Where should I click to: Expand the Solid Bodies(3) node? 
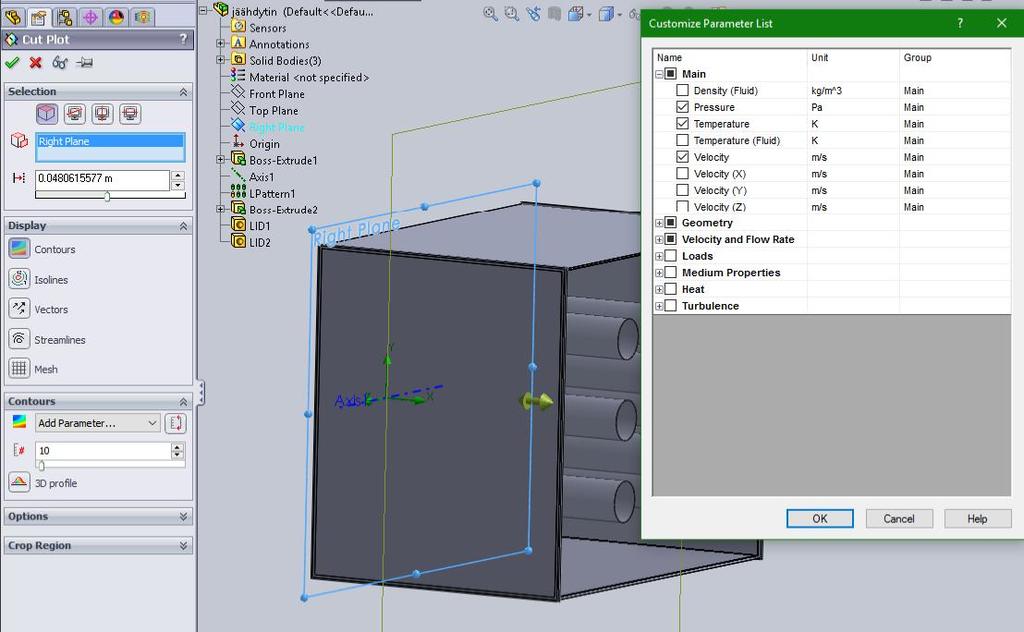pos(221,60)
